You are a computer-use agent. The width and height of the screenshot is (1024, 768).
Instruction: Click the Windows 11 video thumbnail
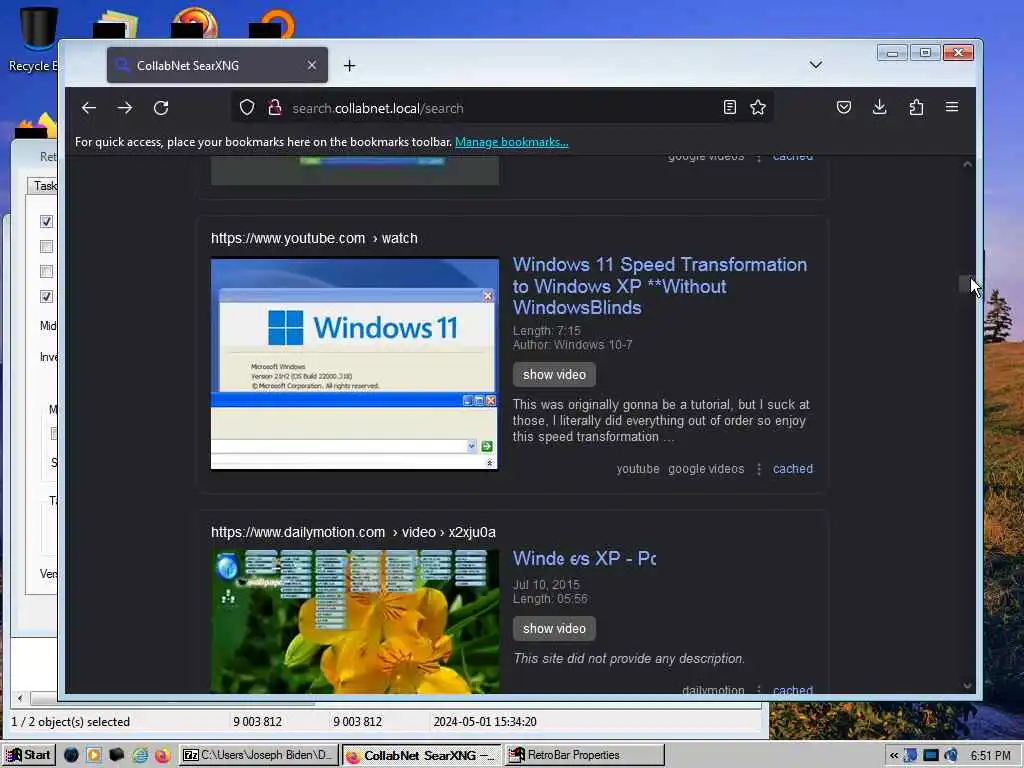(355, 364)
